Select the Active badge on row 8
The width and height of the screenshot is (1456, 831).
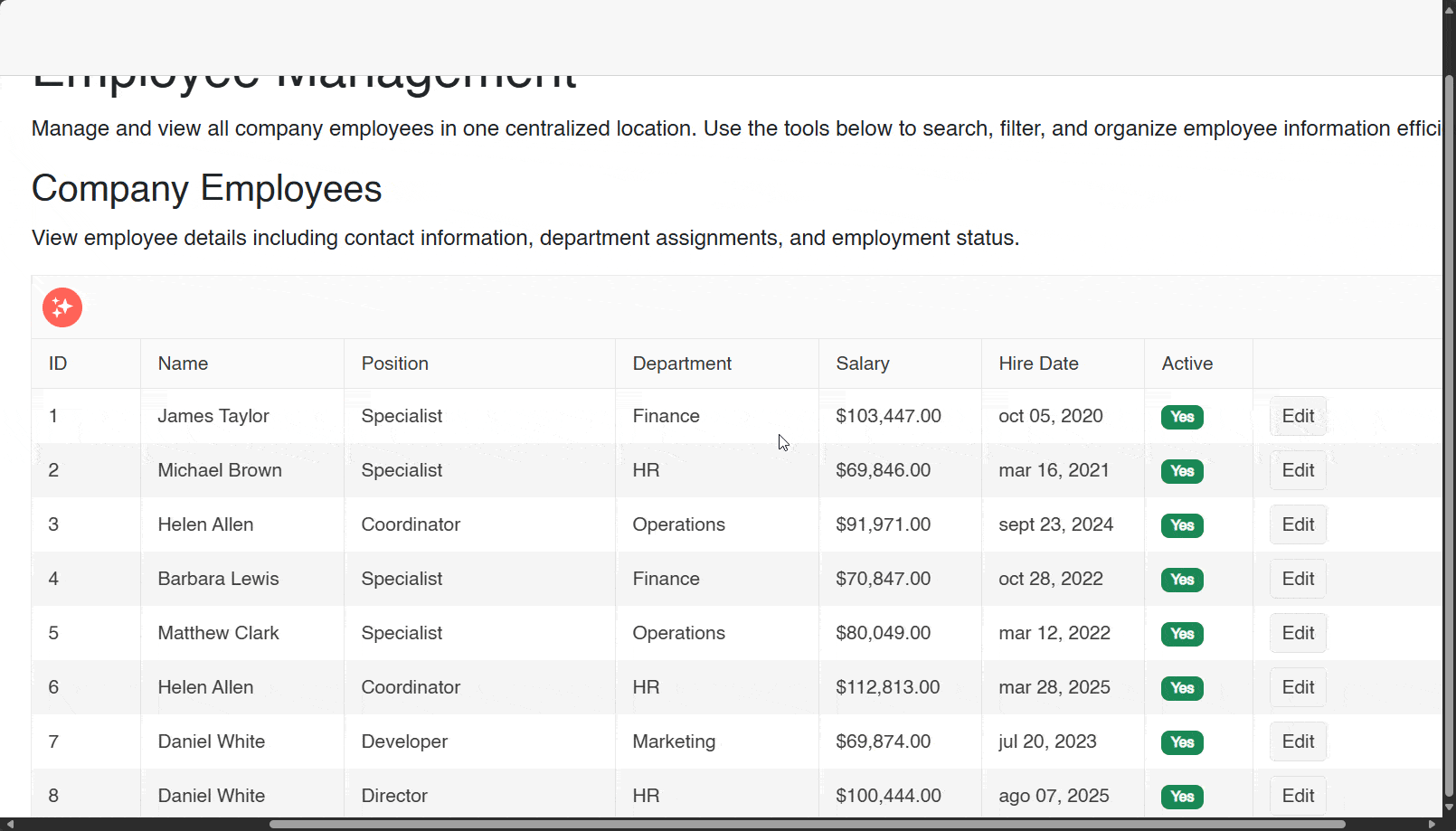(x=1182, y=797)
